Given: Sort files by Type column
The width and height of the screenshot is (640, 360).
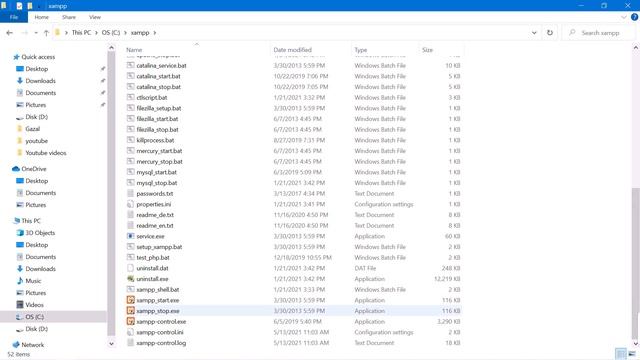Looking at the screenshot, I should [x=361, y=50].
